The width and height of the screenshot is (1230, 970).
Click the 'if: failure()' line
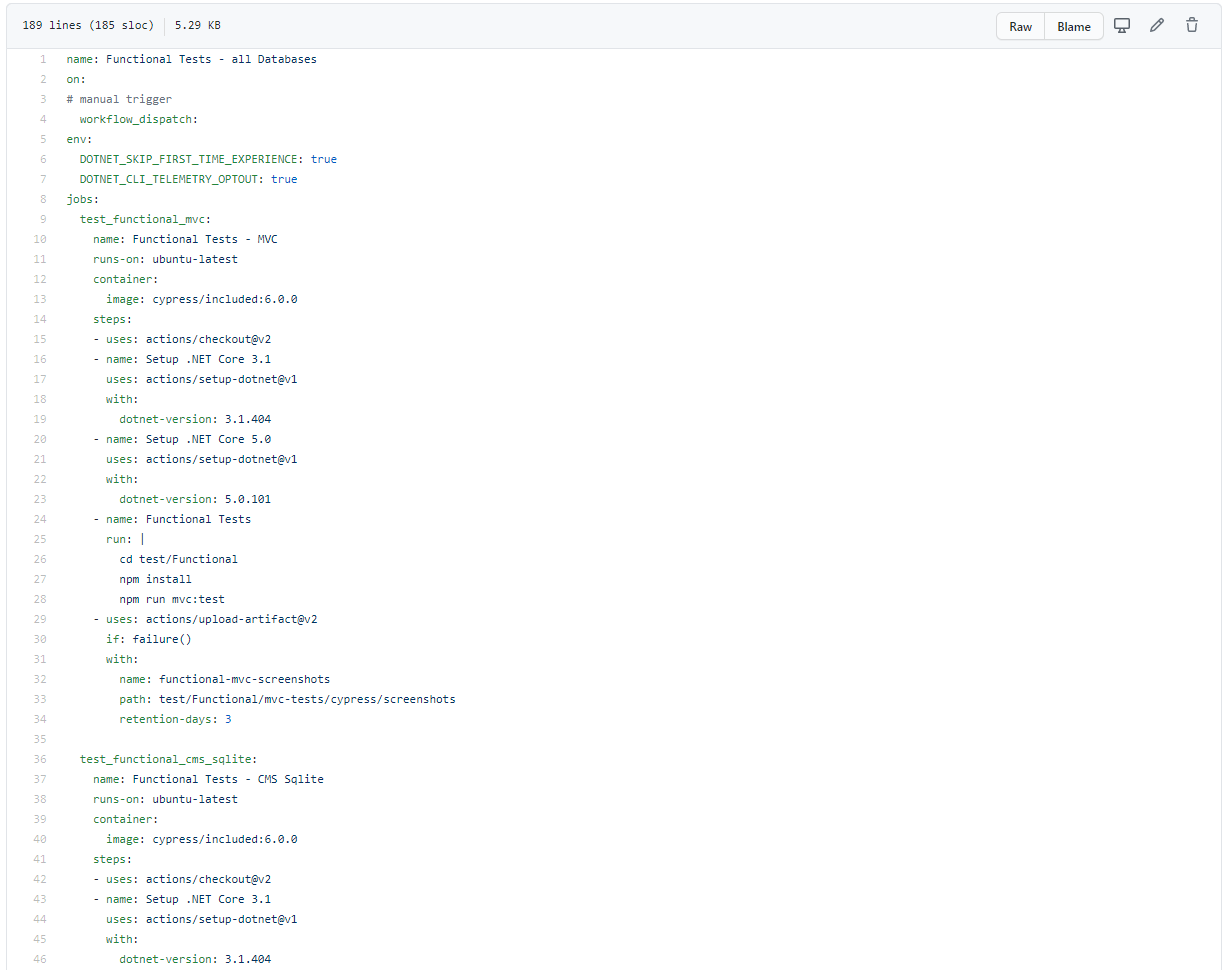point(149,639)
